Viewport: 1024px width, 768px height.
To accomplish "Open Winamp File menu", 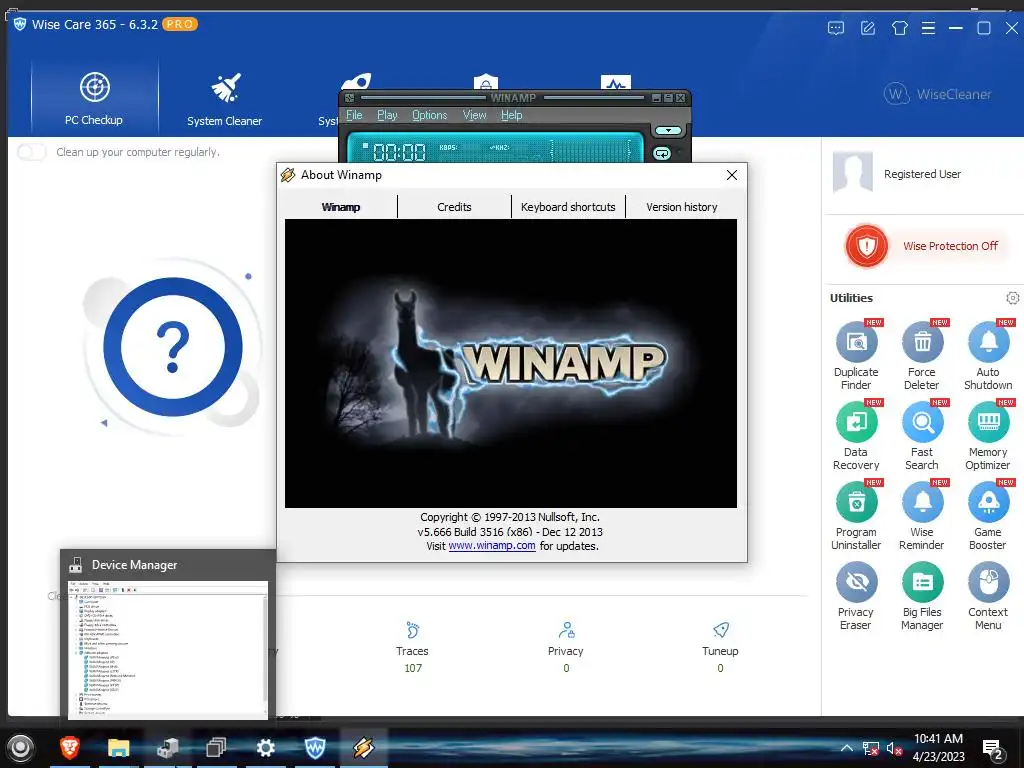I will [354, 115].
